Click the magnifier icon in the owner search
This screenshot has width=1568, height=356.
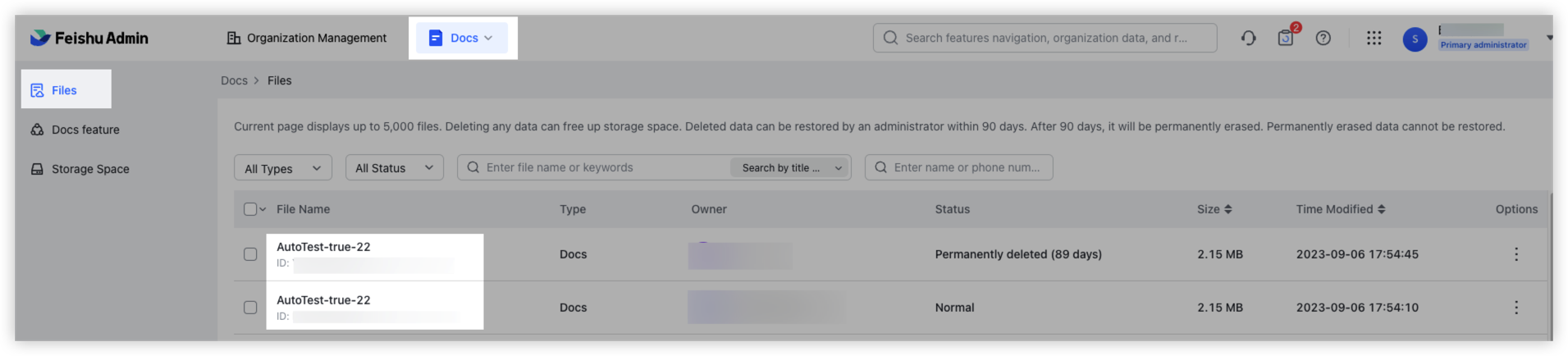[x=880, y=167]
